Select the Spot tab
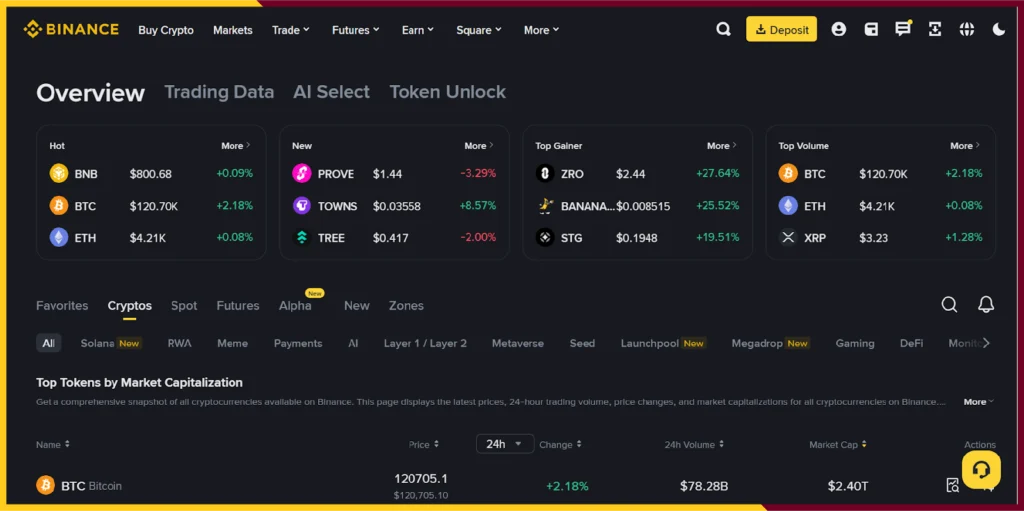This screenshot has width=1024, height=511. [x=184, y=305]
